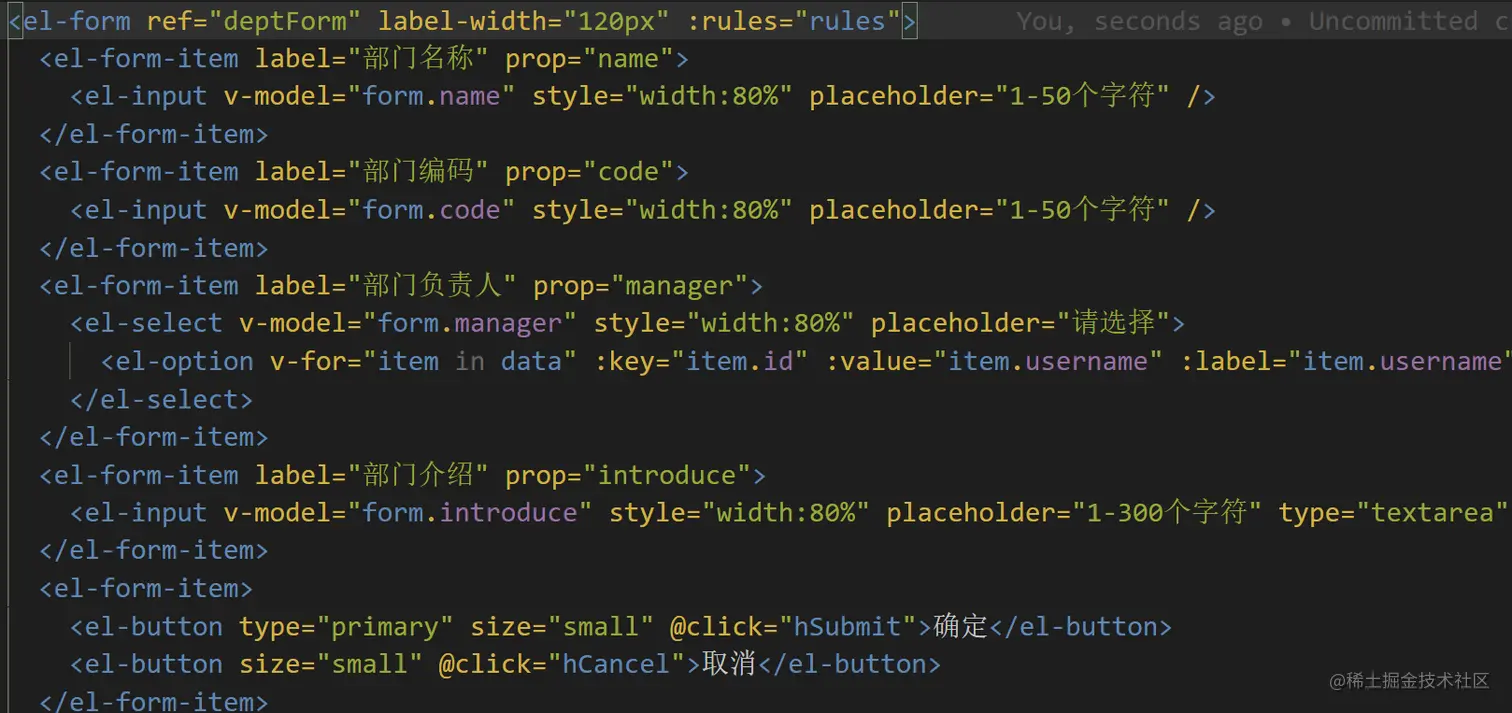Click the 取消 button text
Image resolution: width=1512 pixels, height=713 pixels.
(x=727, y=663)
